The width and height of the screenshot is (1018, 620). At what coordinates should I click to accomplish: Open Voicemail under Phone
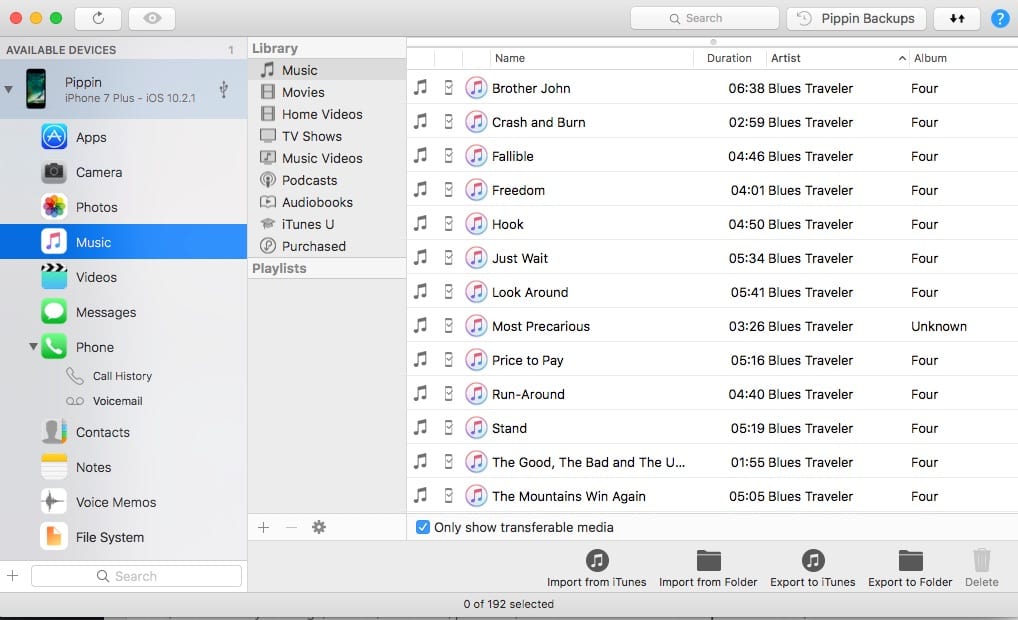pos(118,401)
